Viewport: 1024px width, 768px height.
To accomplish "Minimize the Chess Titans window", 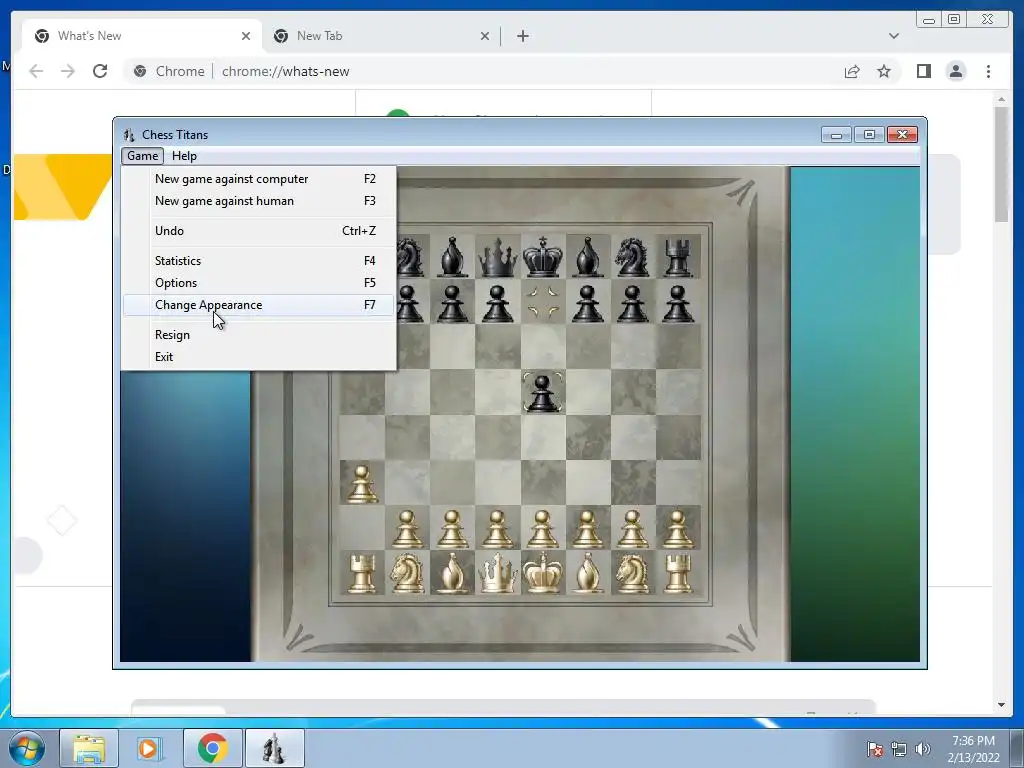I will [x=837, y=135].
